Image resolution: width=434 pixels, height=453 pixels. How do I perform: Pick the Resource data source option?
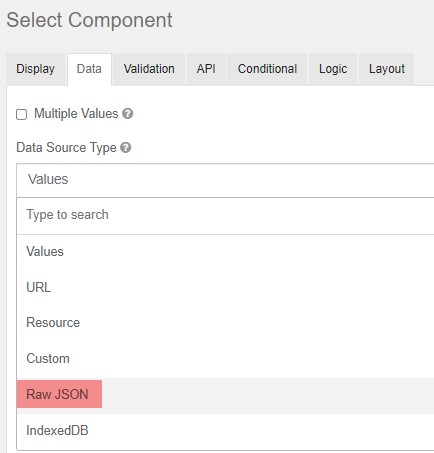point(225,323)
